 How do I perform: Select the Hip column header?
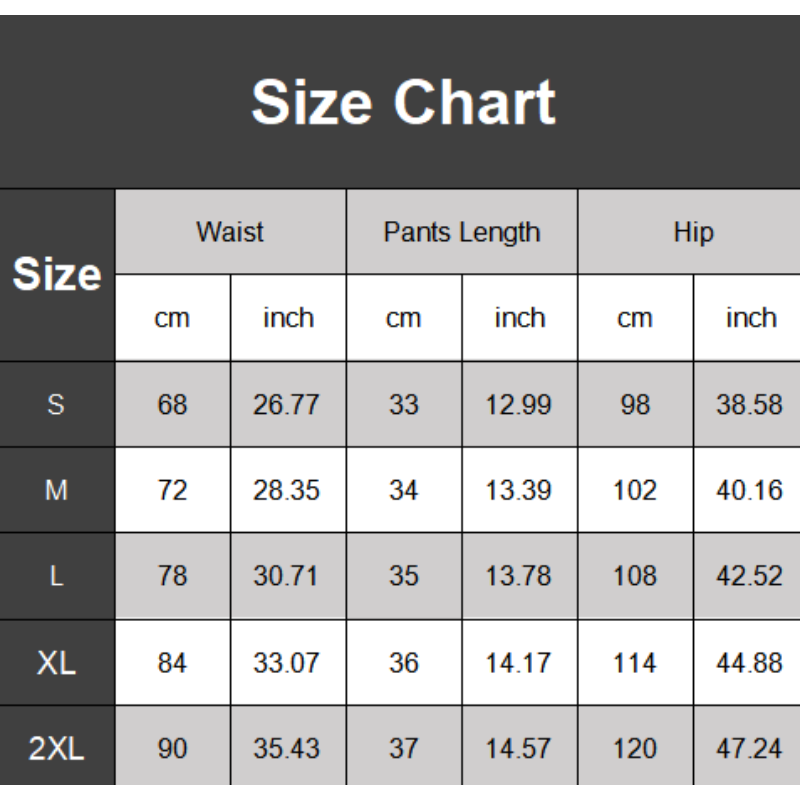(x=693, y=233)
